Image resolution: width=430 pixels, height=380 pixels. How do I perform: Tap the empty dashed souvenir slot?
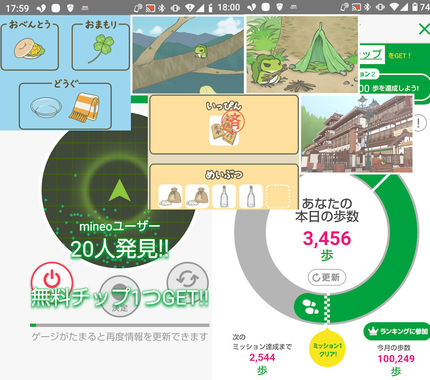277,196
